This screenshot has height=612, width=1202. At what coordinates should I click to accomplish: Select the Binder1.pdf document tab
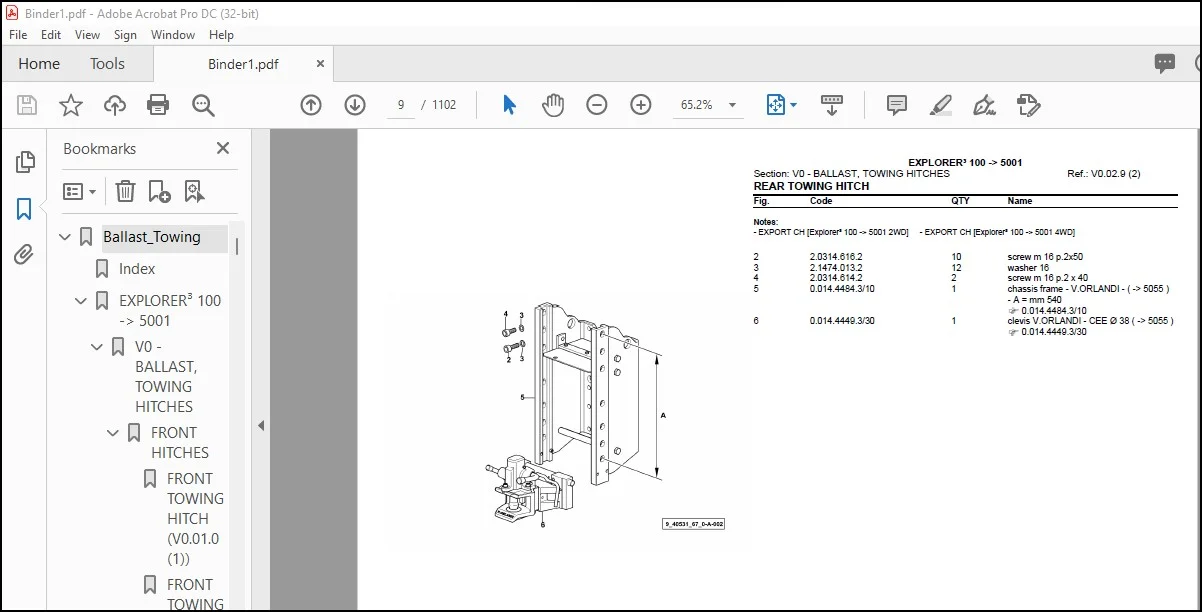243,64
